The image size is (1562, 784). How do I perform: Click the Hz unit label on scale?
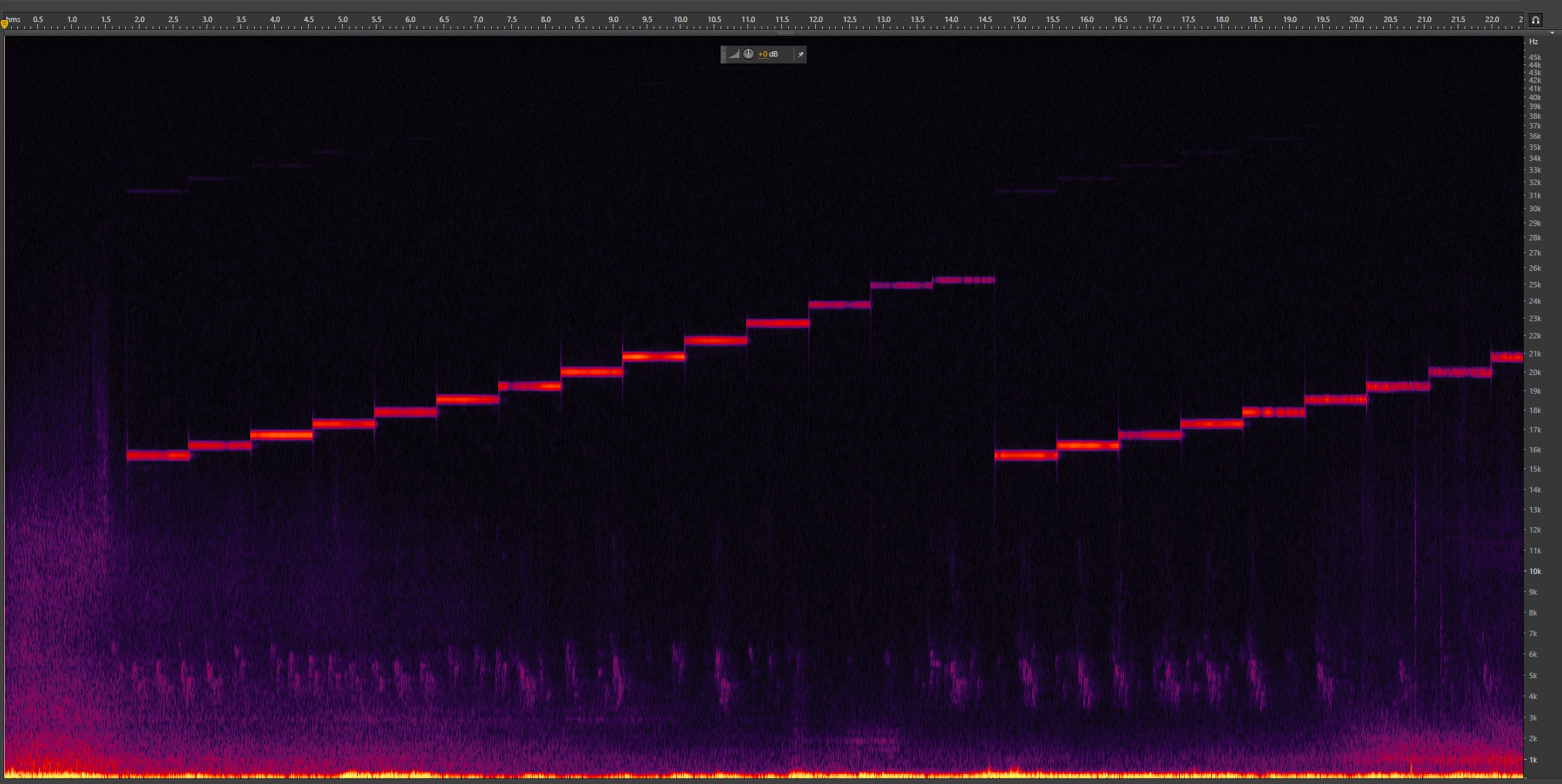coord(1533,42)
